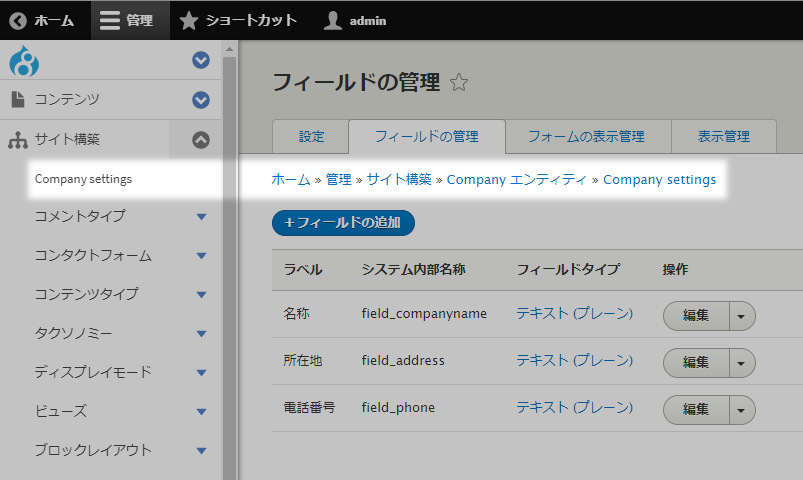The image size is (803, 480).
Task: Click 編集 button for 所在地 field
Action: coord(696,362)
